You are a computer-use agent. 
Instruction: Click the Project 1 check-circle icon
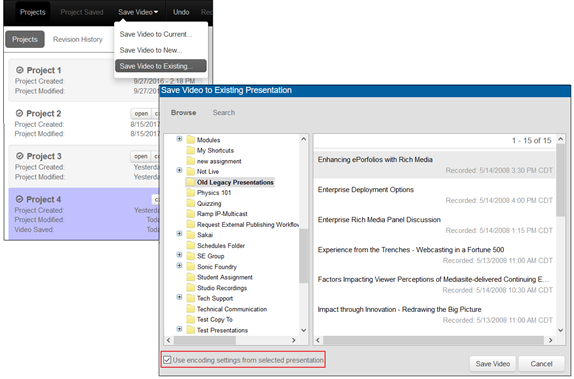[x=19, y=70]
